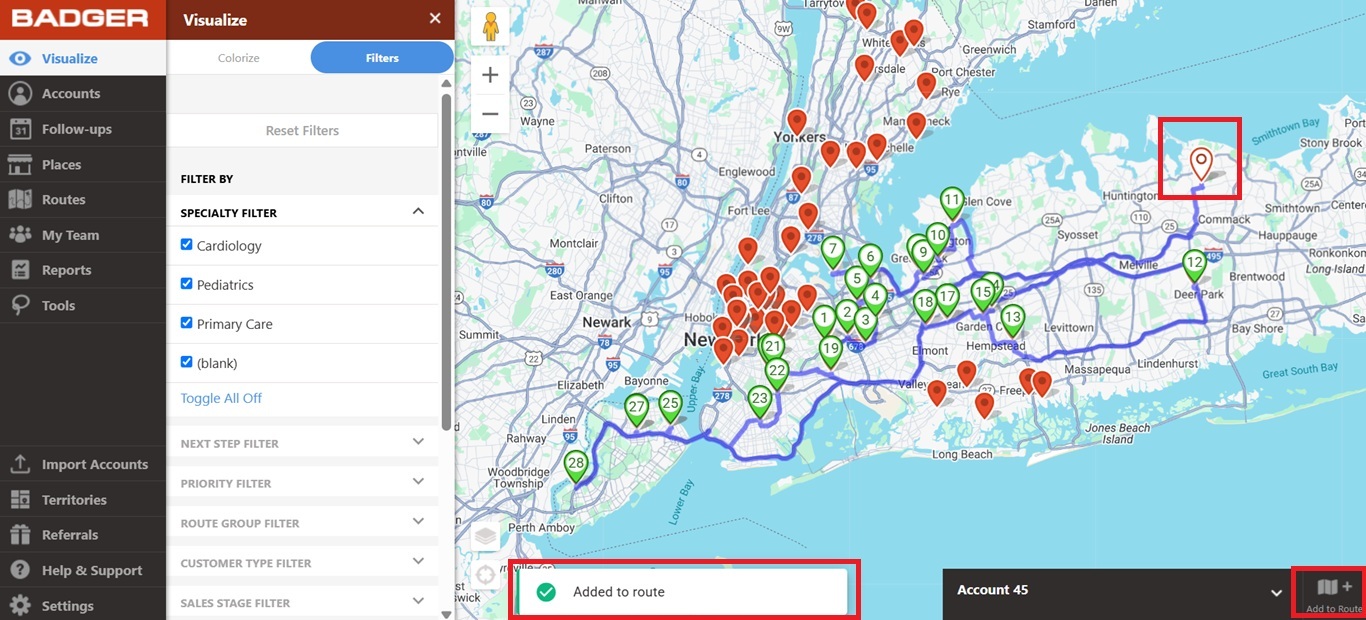Open Follow-ups calendar icon
The image size is (1366, 620).
(19, 129)
